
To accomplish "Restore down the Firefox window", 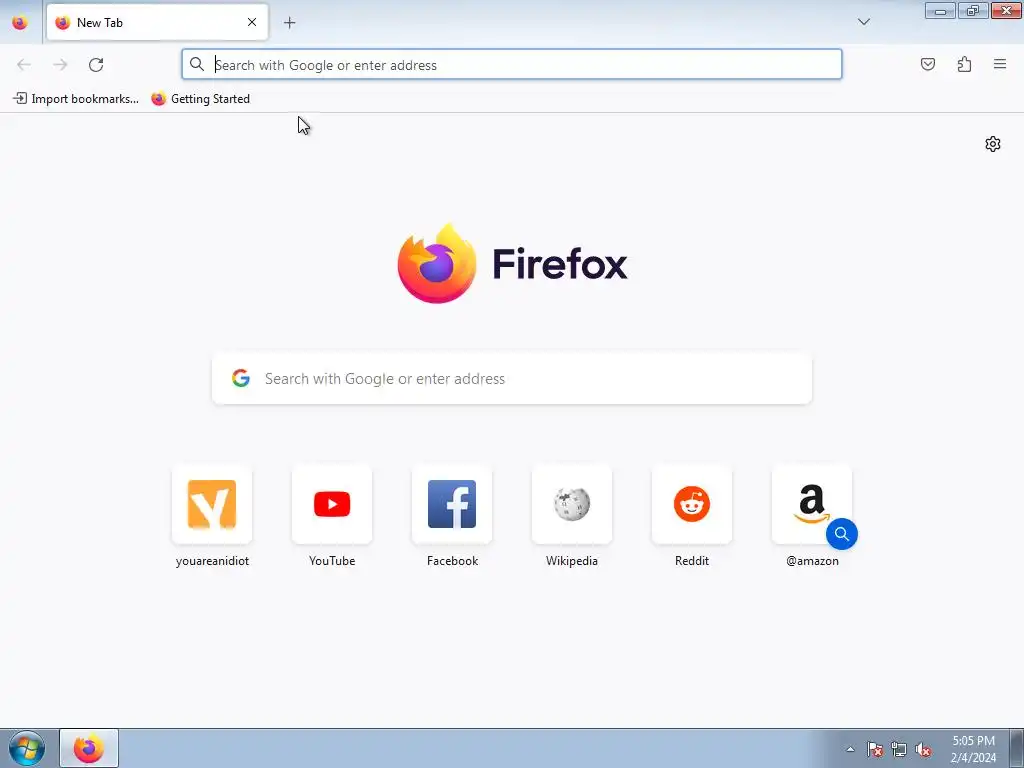I will click(973, 10).
